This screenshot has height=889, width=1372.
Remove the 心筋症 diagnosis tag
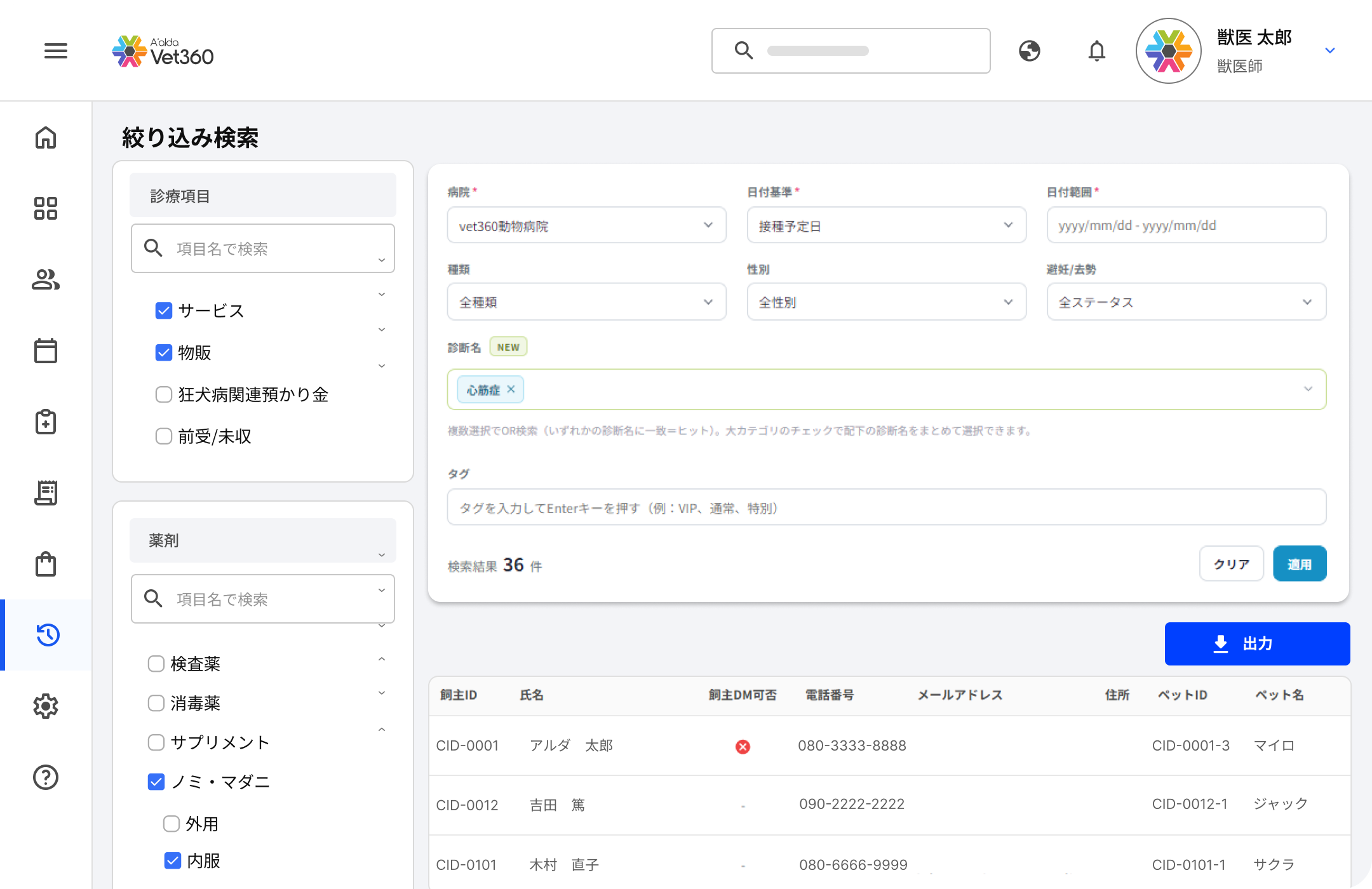tap(511, 389)
